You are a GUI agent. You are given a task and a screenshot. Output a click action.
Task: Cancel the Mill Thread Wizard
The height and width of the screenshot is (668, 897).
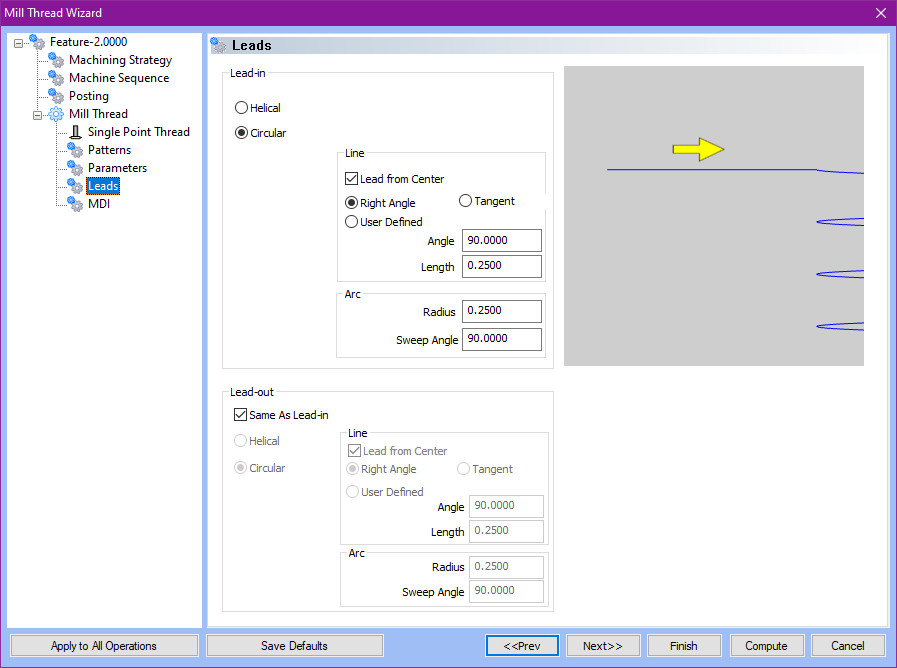[848, 646]
